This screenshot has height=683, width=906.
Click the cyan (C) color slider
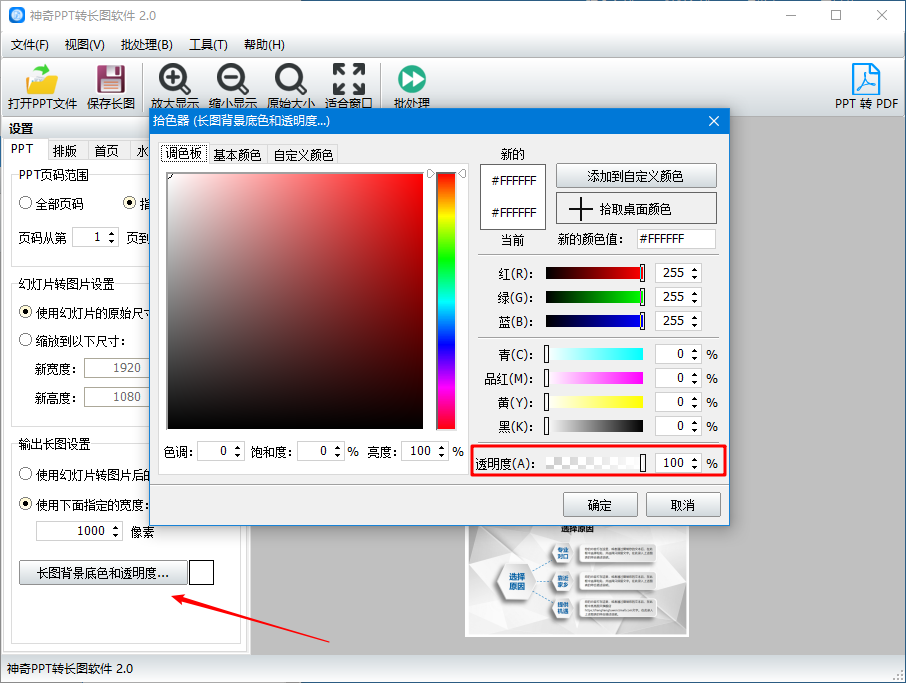[x=595, y=354]
